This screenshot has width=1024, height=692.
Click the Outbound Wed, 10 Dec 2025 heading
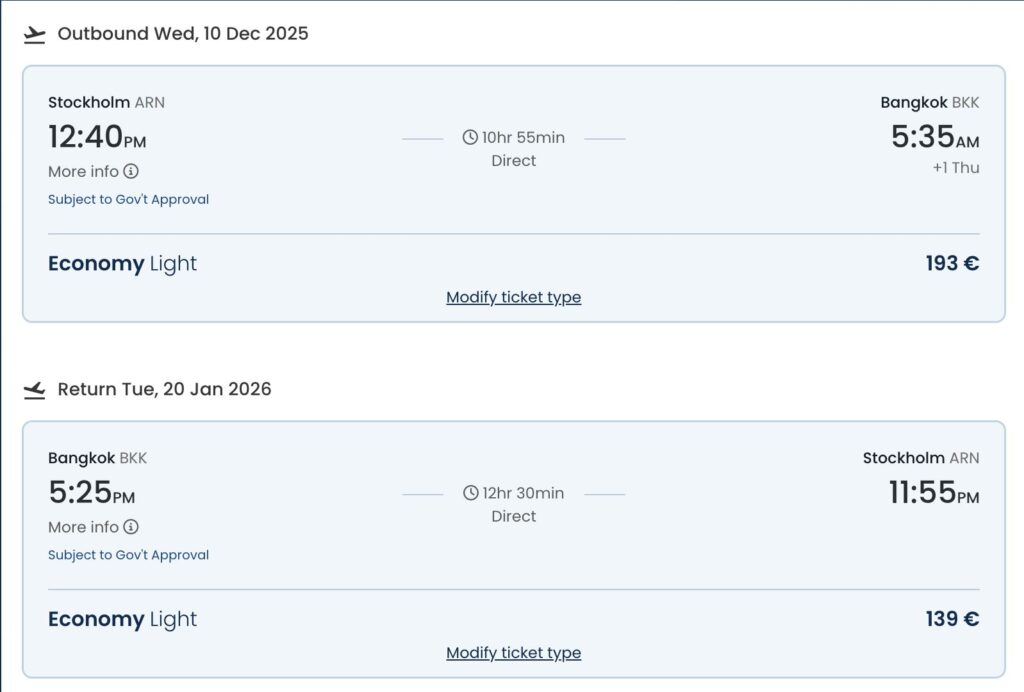182,34
